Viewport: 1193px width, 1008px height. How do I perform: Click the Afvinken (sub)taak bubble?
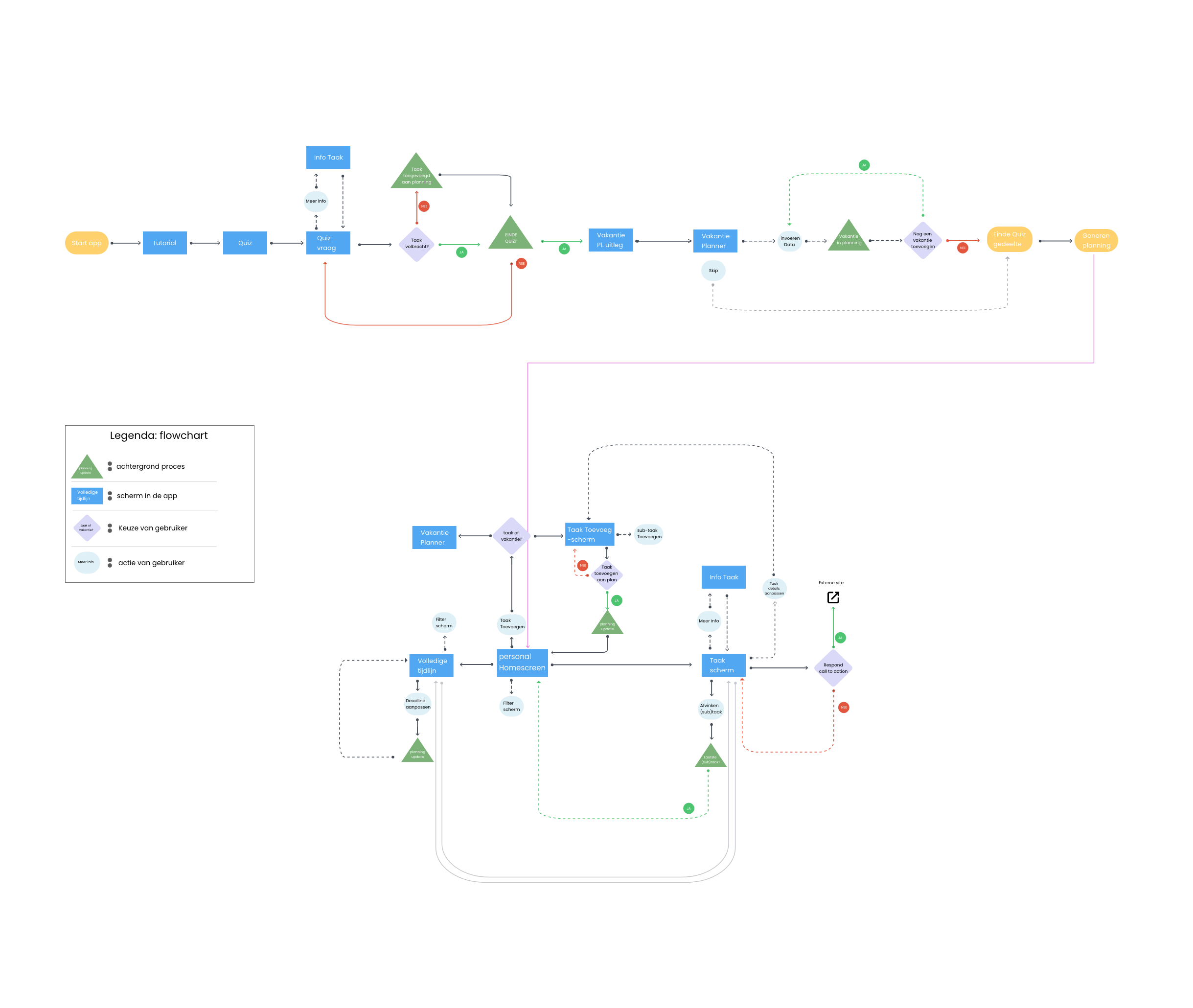tap(711, 709)
